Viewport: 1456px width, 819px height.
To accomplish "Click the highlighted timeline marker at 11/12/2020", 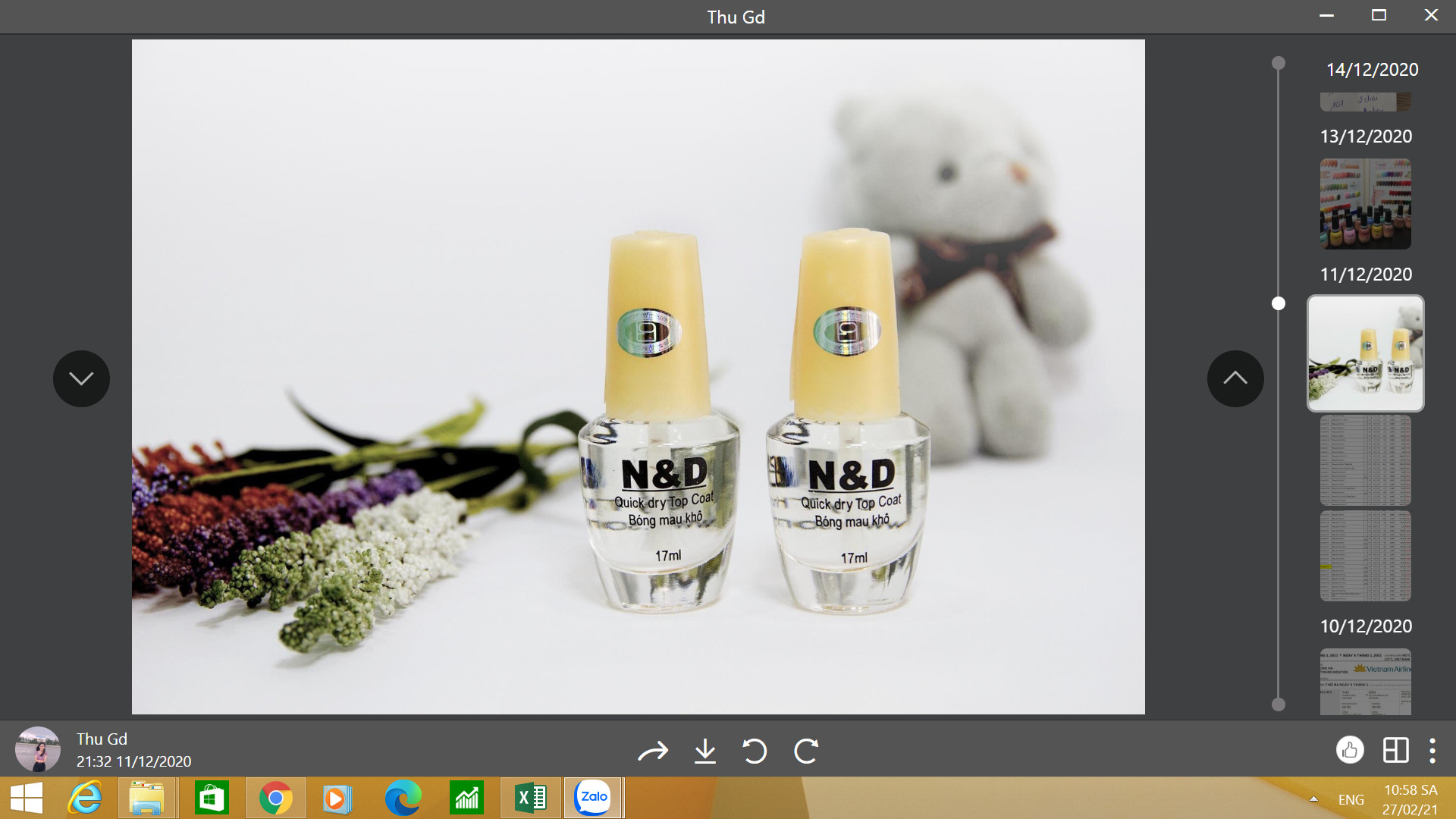I will coord(1279,303).
